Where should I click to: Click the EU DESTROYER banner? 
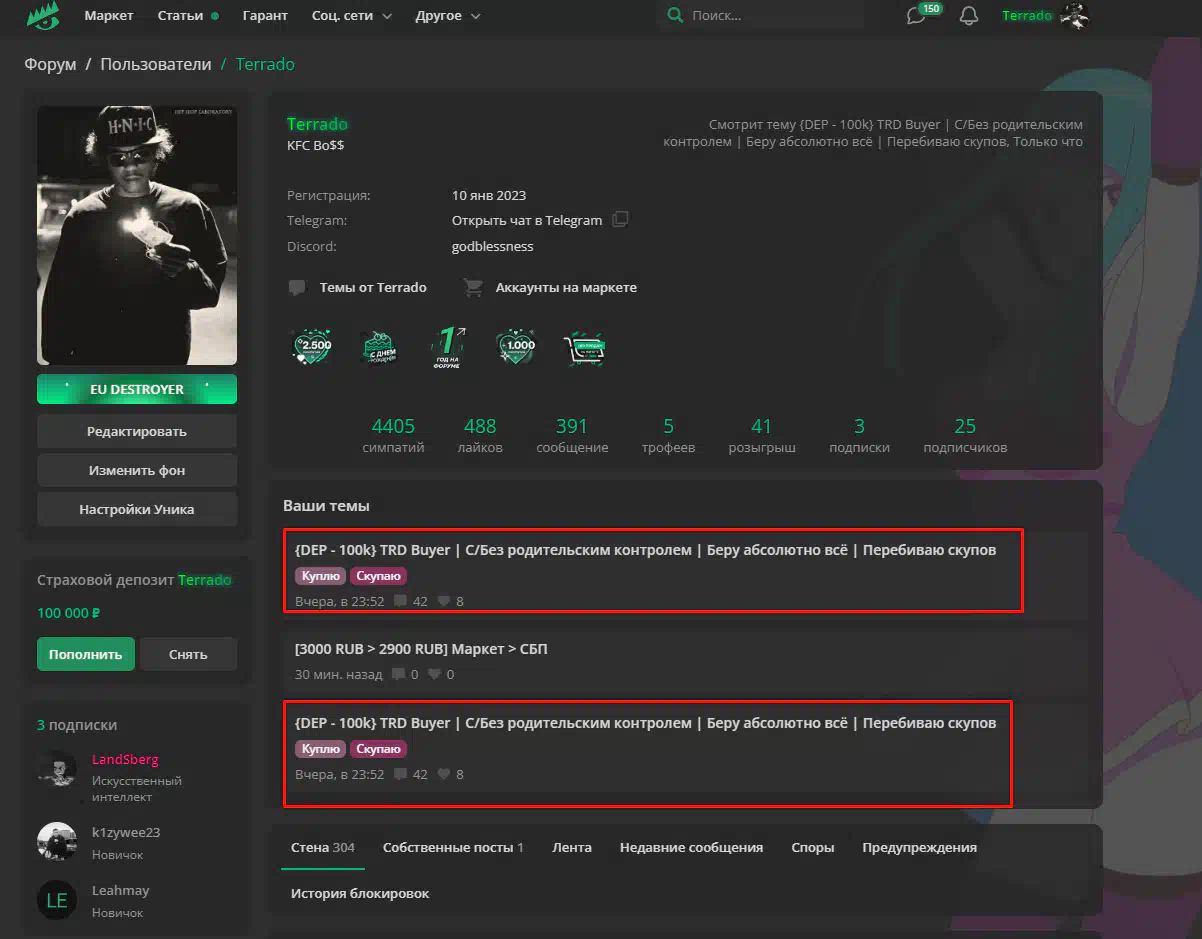coord(137,389)
